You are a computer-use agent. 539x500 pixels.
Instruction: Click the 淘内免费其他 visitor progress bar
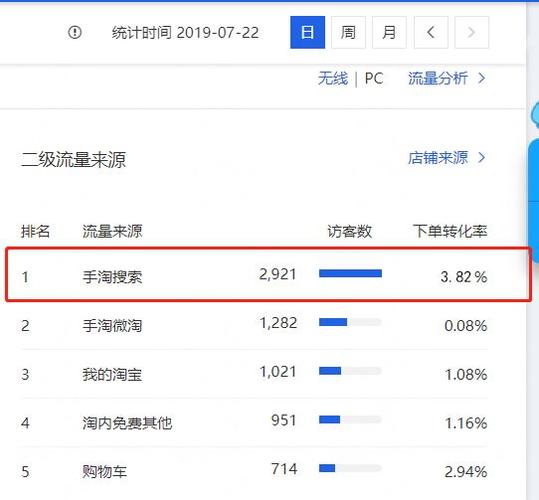click(350, 420)
